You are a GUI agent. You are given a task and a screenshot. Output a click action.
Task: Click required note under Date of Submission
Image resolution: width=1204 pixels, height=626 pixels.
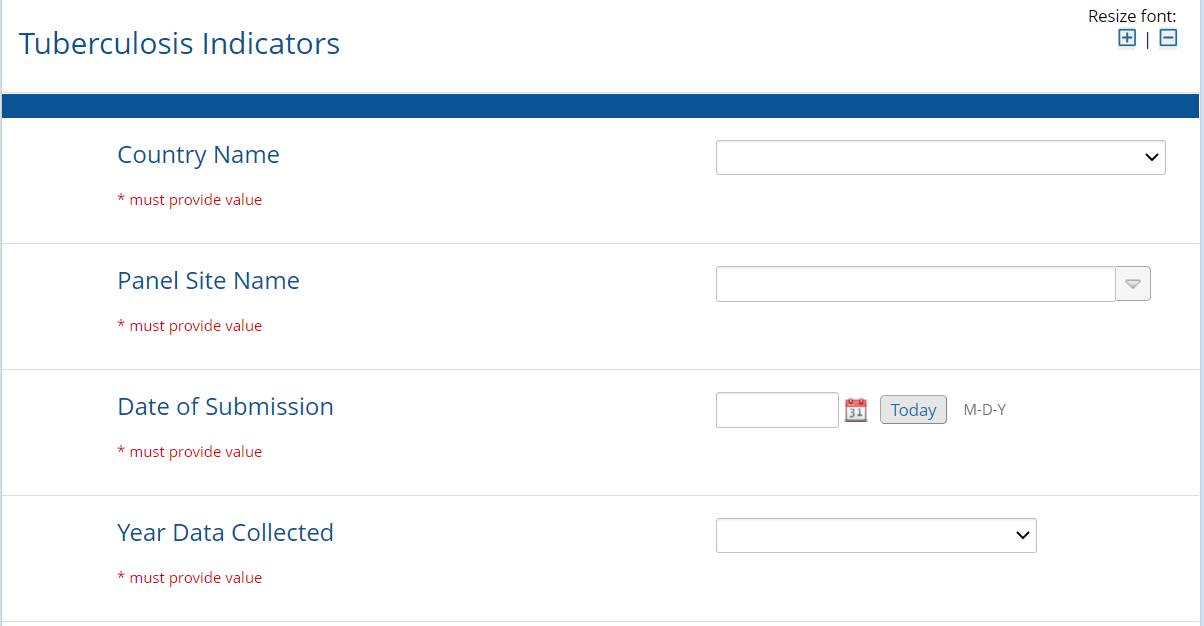(190, 452)
